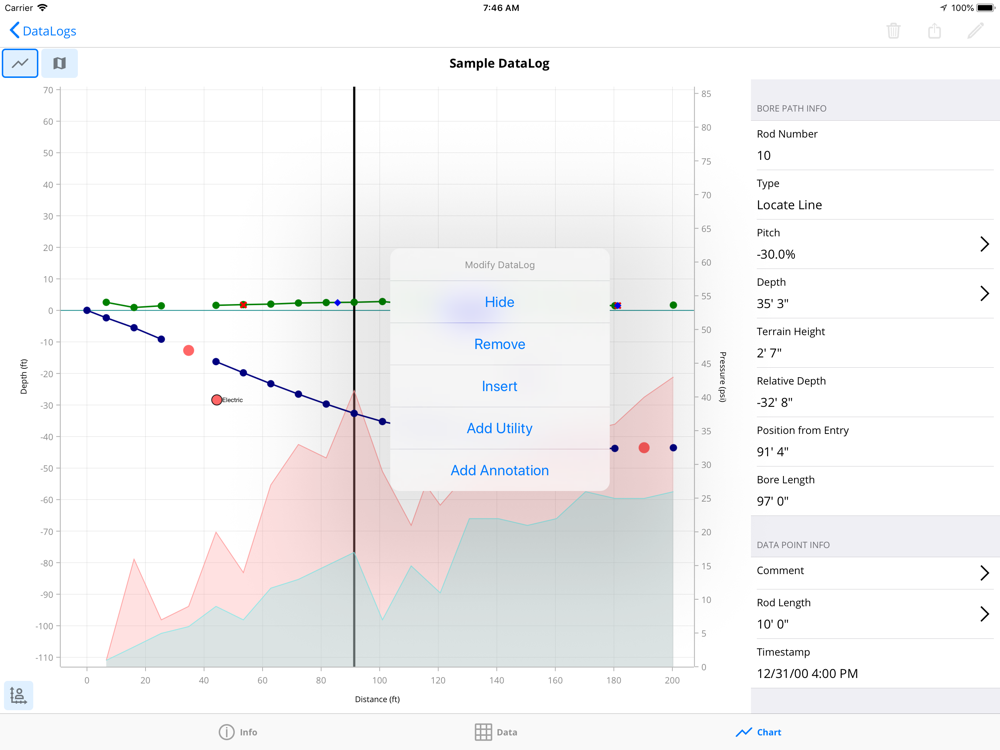This screenshot has height=750, width=1000.
Task: Open the Info tab
Action: coord(238,732)
